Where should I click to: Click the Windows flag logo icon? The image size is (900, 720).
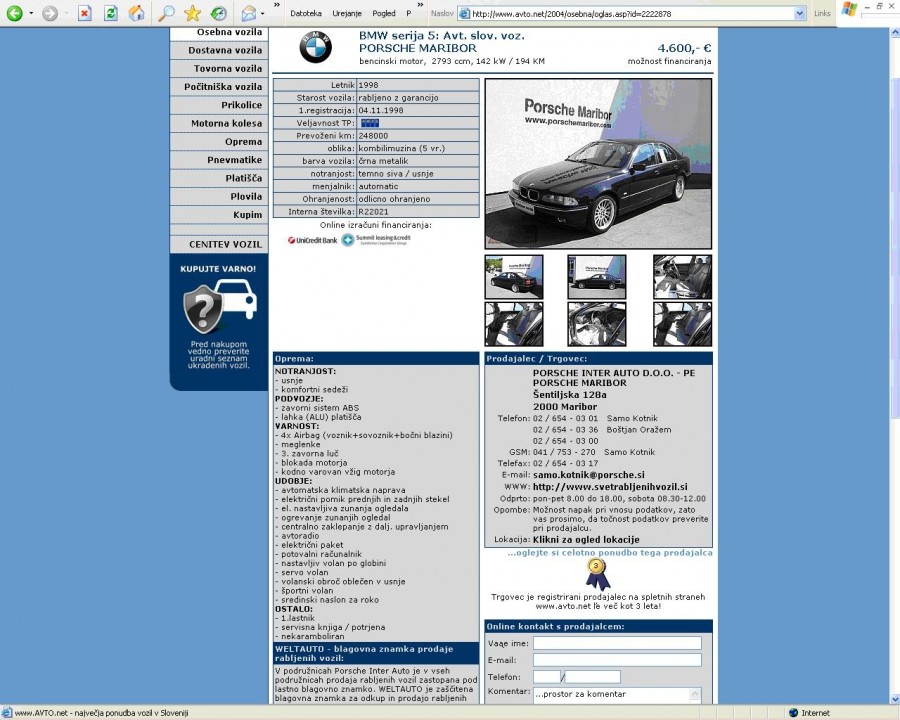pos(849,9)
